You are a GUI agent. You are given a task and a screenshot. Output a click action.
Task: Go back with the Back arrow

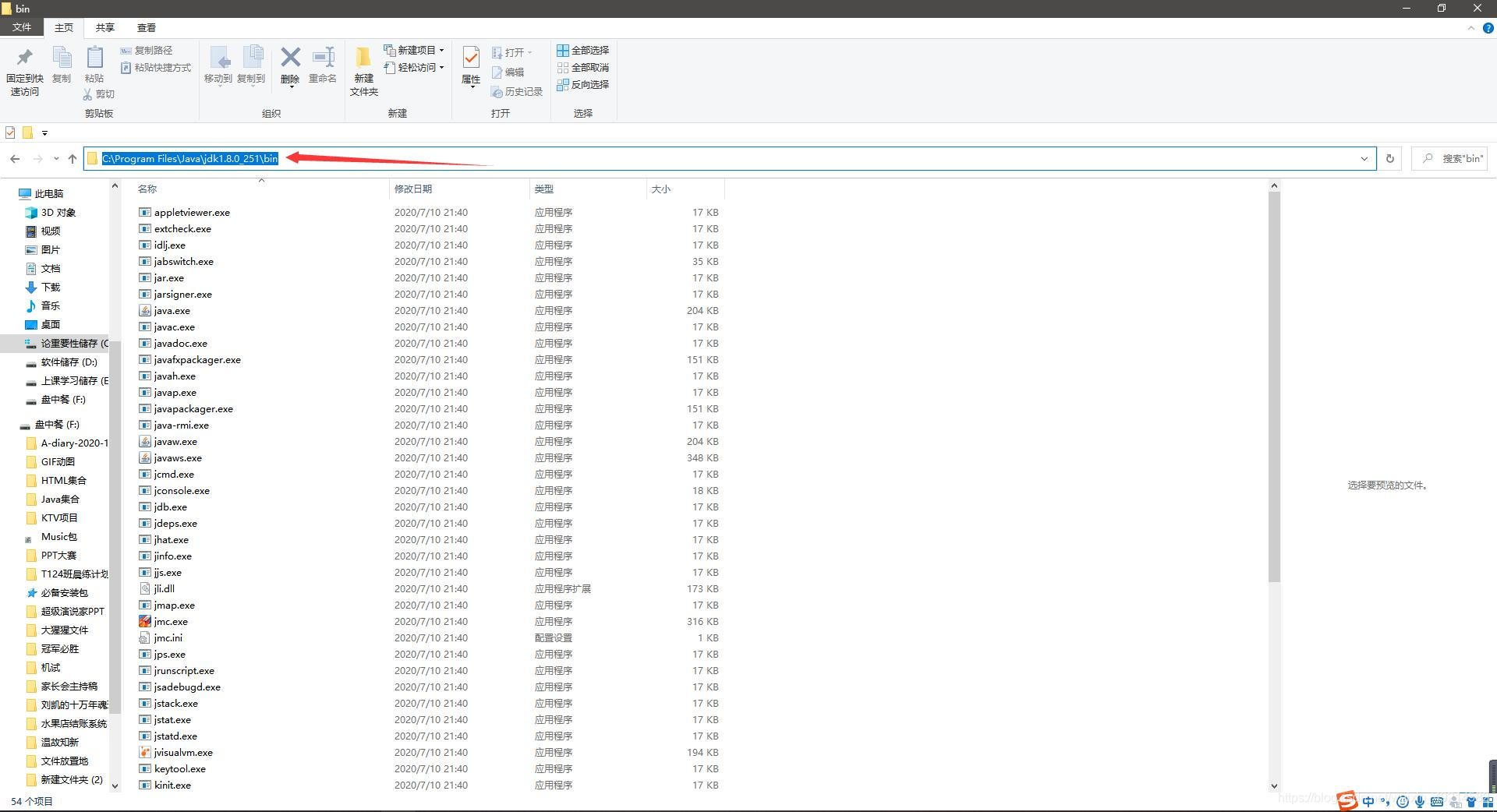[15, 159]
